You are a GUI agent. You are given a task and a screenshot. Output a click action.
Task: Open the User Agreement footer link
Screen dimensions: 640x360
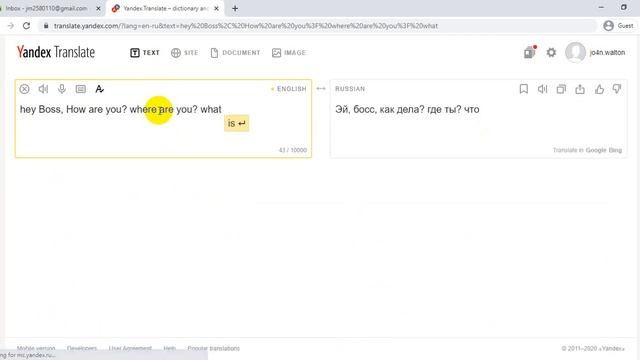[130, 348]
